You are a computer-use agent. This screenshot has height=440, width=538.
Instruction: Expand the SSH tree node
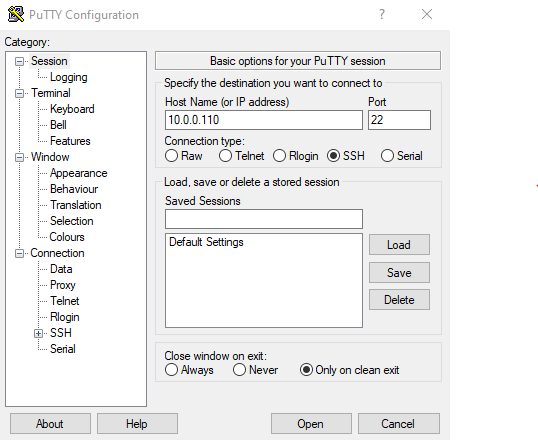38,333
